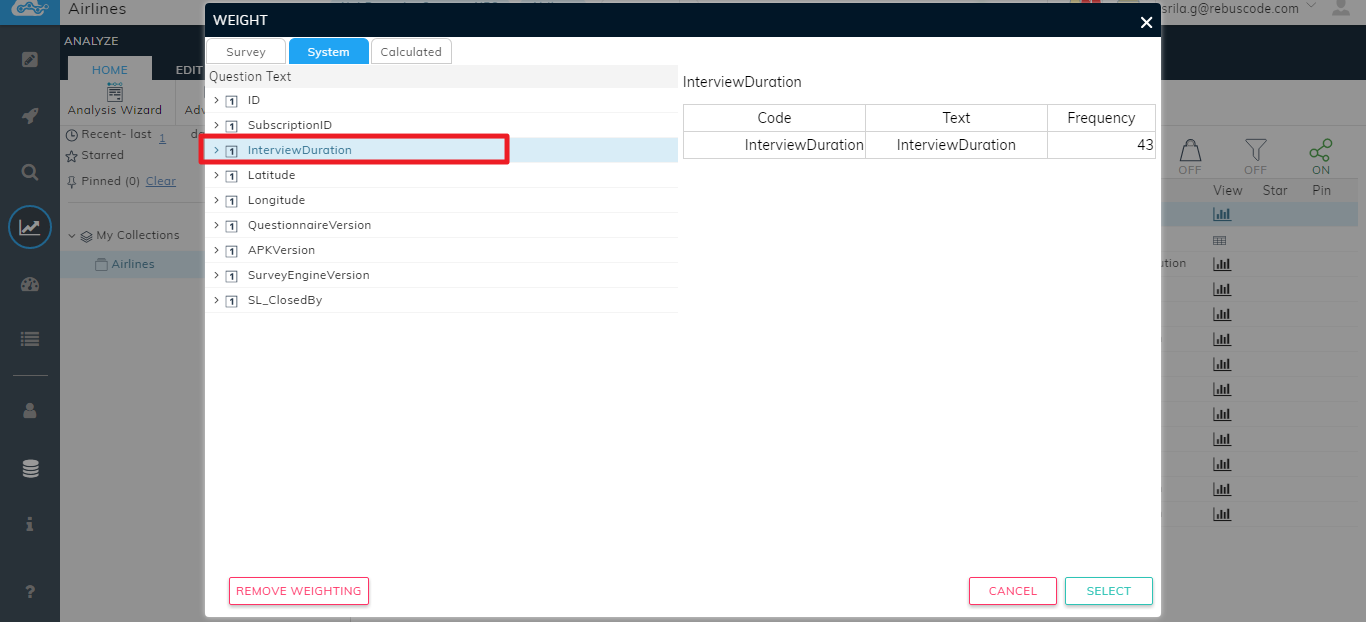This screenshot has width=1366, height=622.
Task: Click the SELECT button
Action: (1109, 591)
